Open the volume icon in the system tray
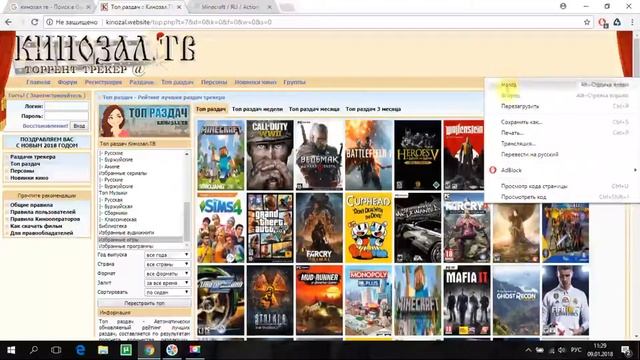Image resolution: width=640 pixels, height=360 pixels. click(x=562, y=350)
